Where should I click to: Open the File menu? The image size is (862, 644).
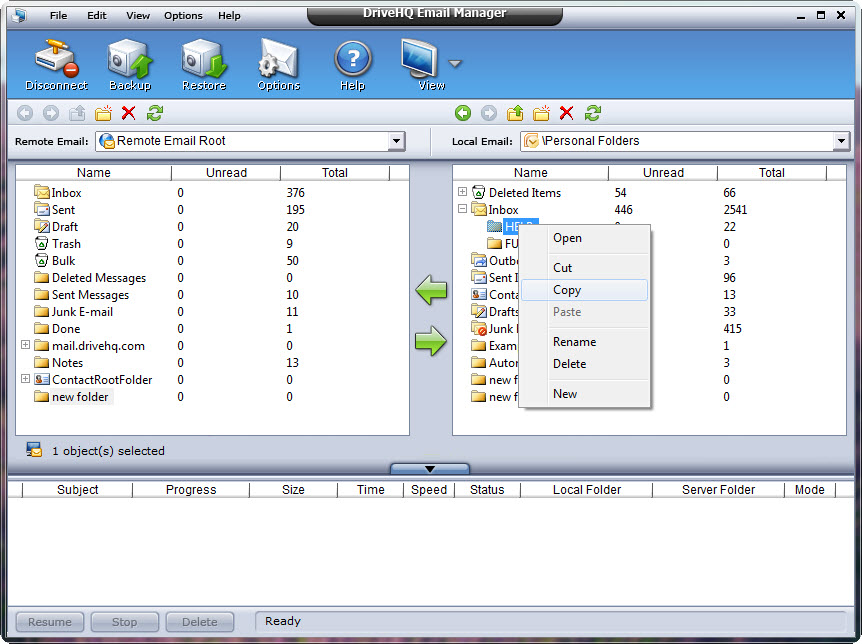[58, 15]
